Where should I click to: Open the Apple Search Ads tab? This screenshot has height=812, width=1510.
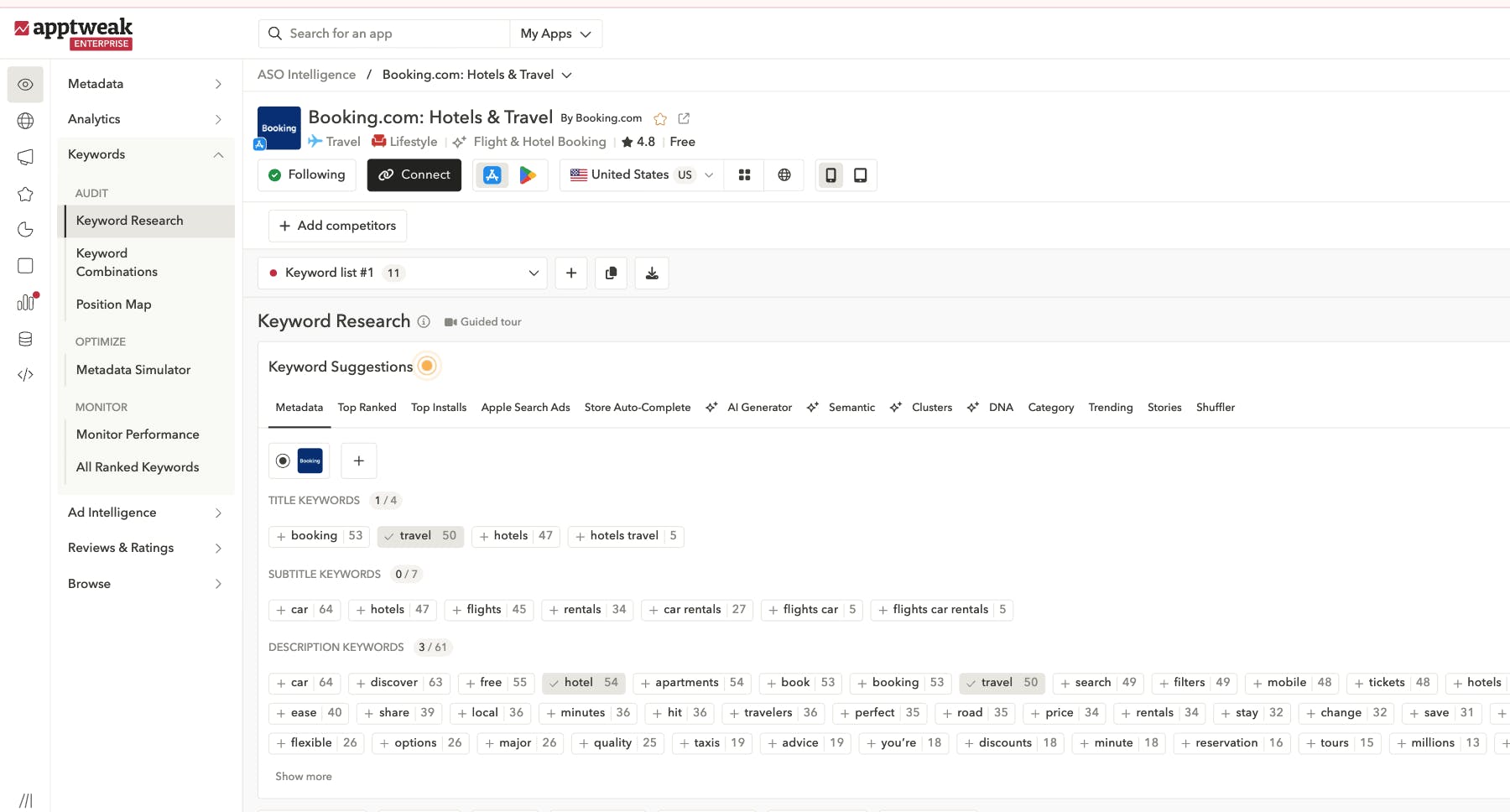(x=525, y=408)
